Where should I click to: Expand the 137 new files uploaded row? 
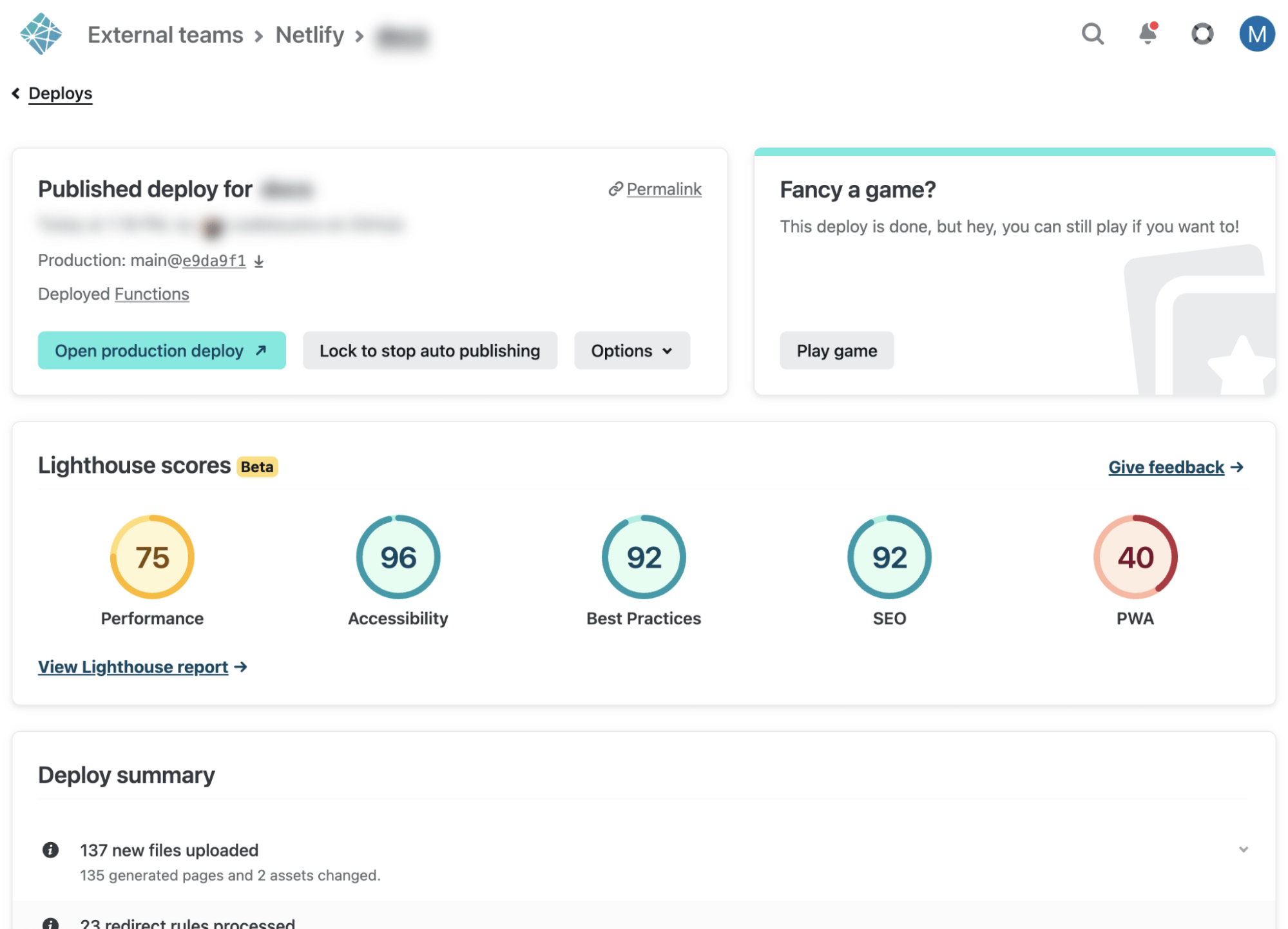(x=1243, y=850)
